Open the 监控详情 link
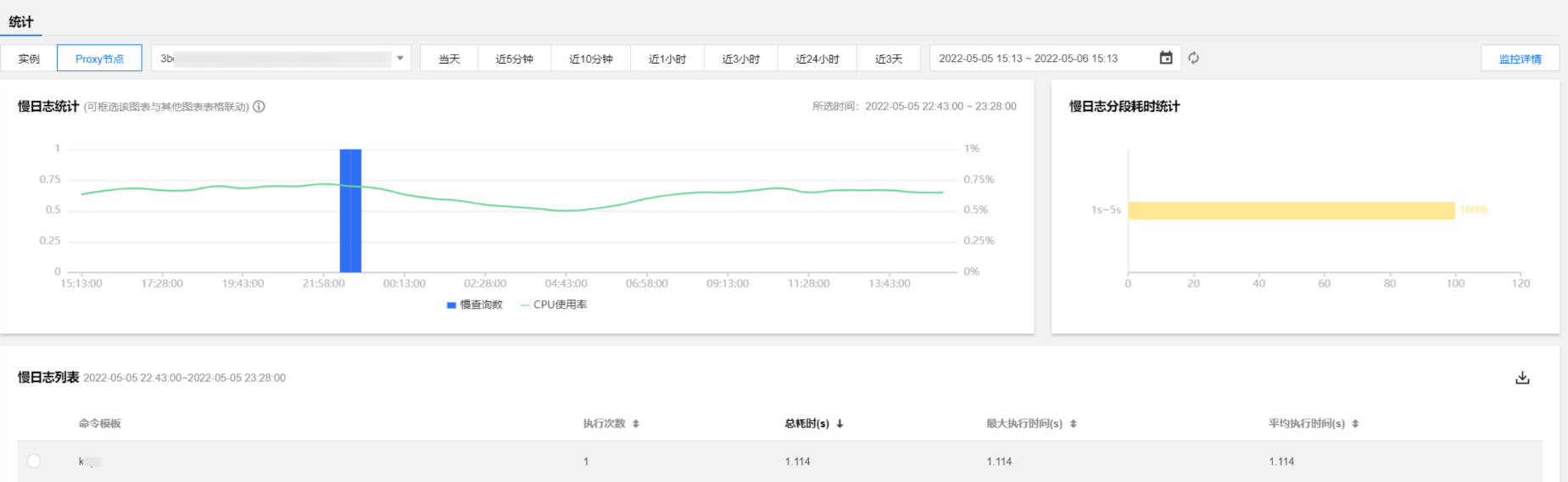Image resolution: width=1568 pixels, height=482 pixels. tap(1520, 59)
